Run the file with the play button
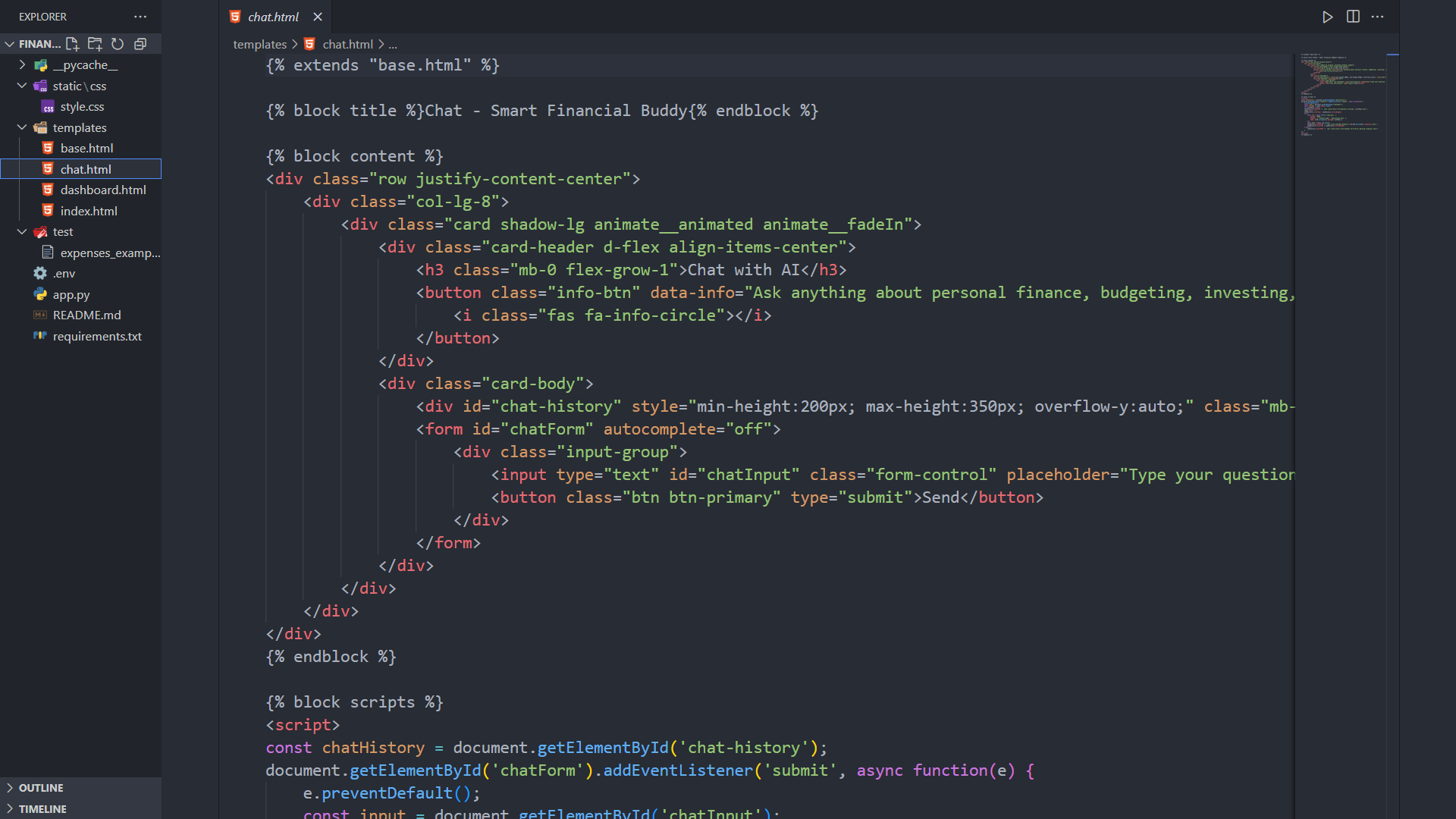This screenshot has height=819, width=1456. [x=1327, y=17]
